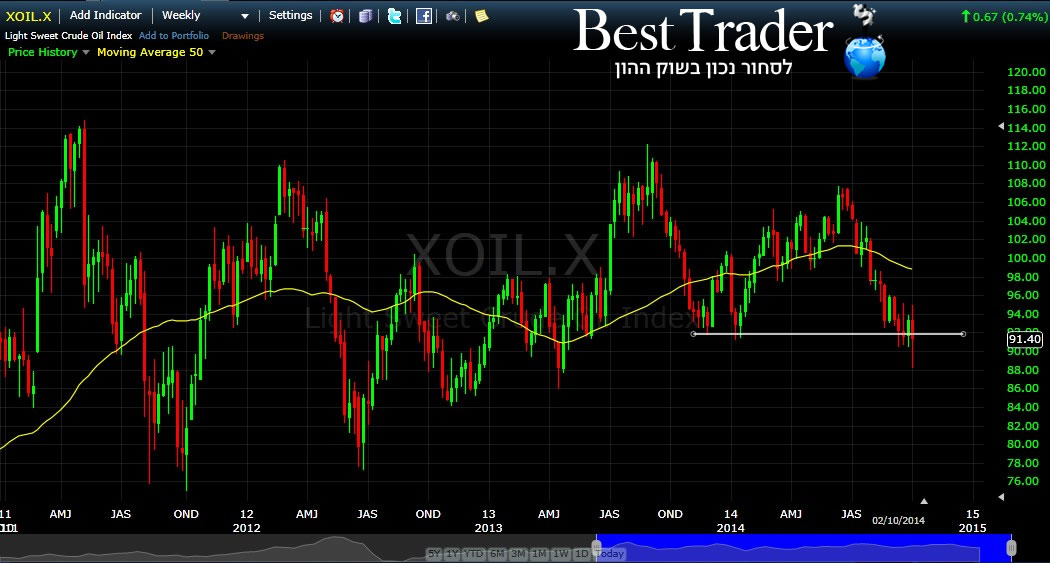Screen dimensions: 1050x563
Task: Click the triangle marker beside 114.00
Action: pos(1000,127)
